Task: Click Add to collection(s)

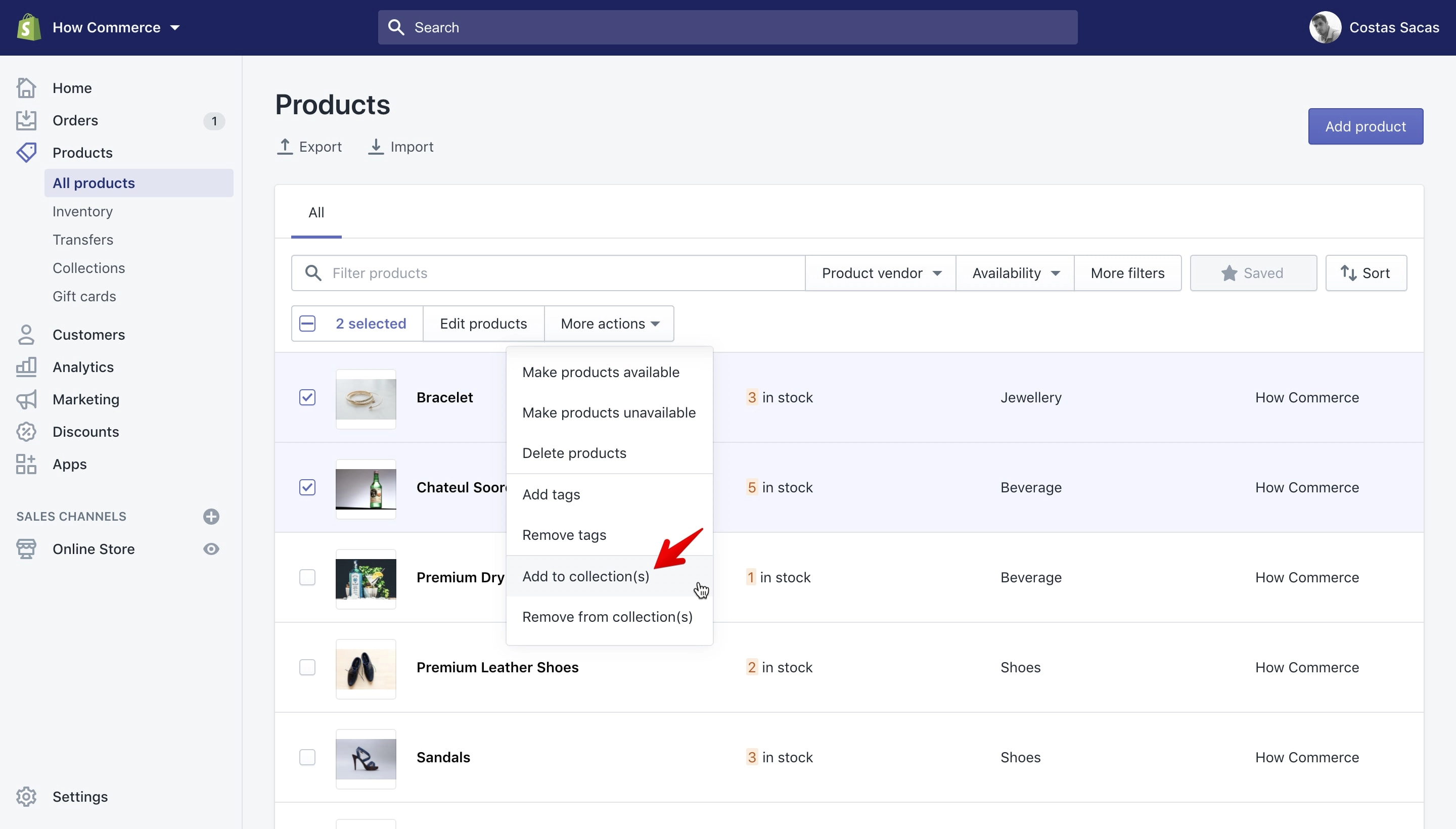Action: point(609,576)
